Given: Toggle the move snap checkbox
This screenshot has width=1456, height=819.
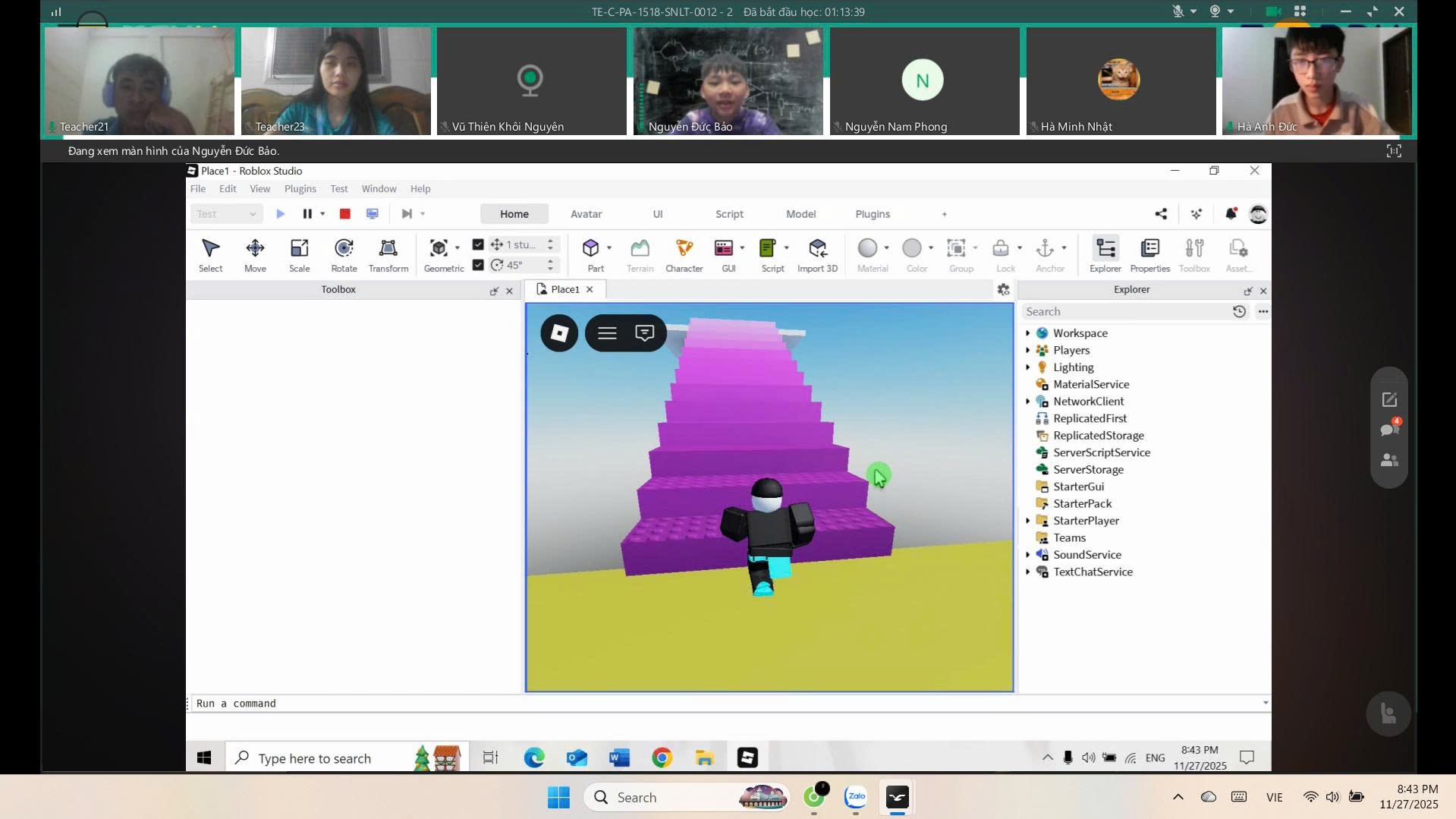Looking at the screenshot, I should coord(478,244).
